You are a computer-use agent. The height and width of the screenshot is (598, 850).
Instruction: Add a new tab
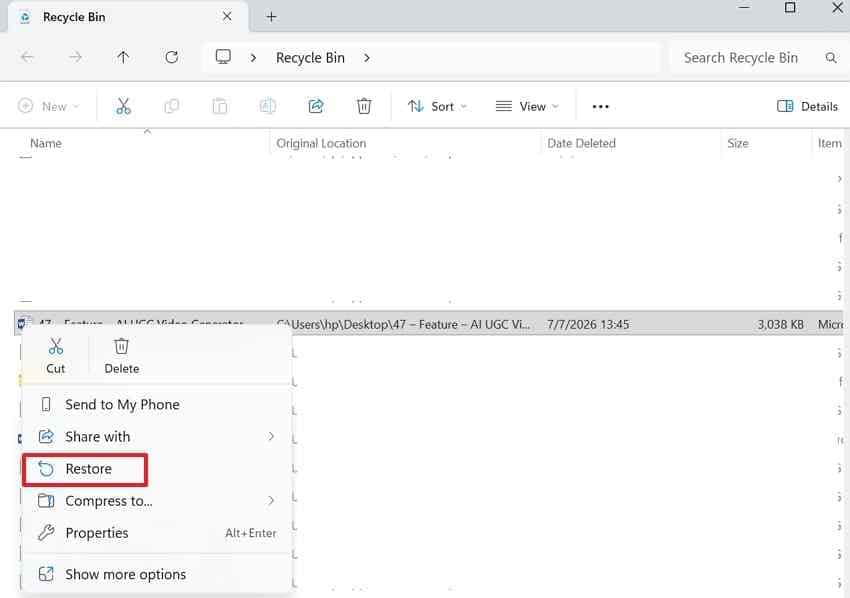271,17
